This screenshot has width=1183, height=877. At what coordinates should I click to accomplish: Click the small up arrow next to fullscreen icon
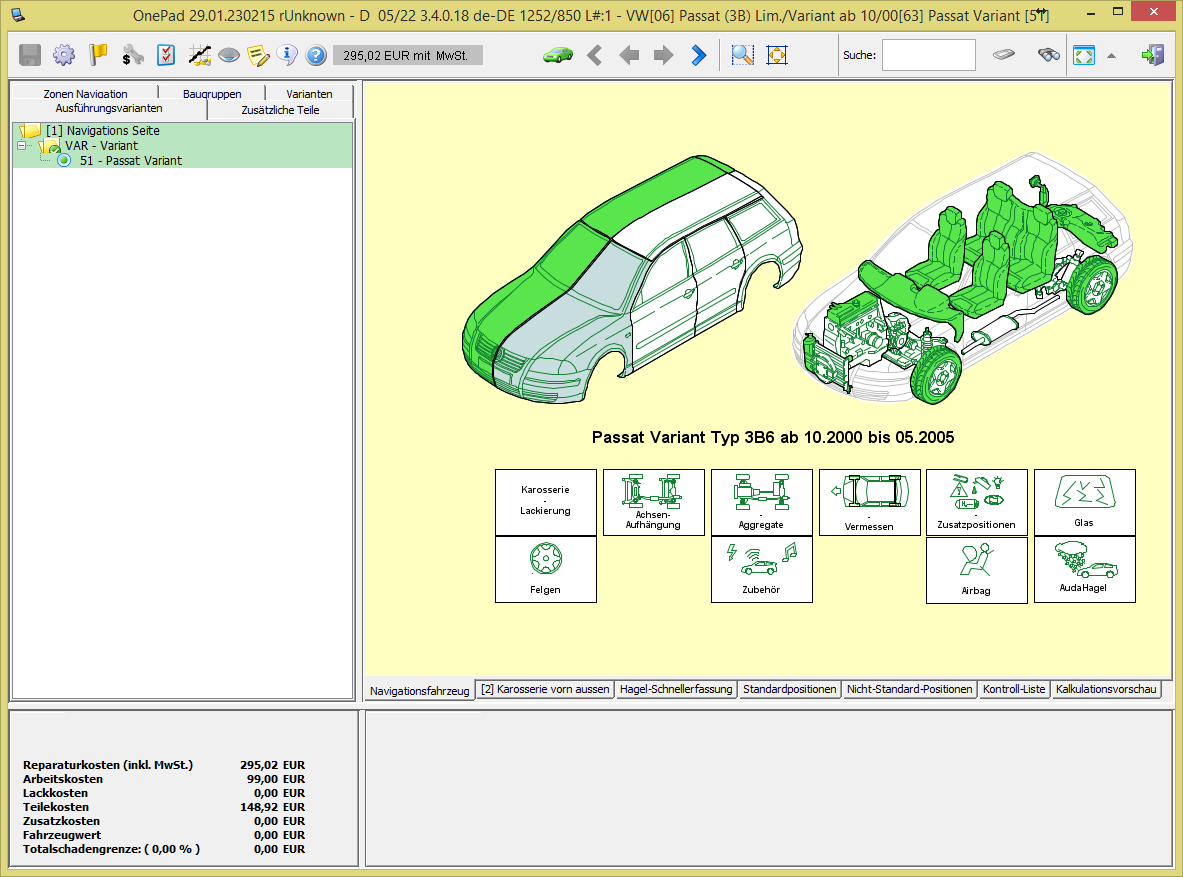[x=1111, y=55]
